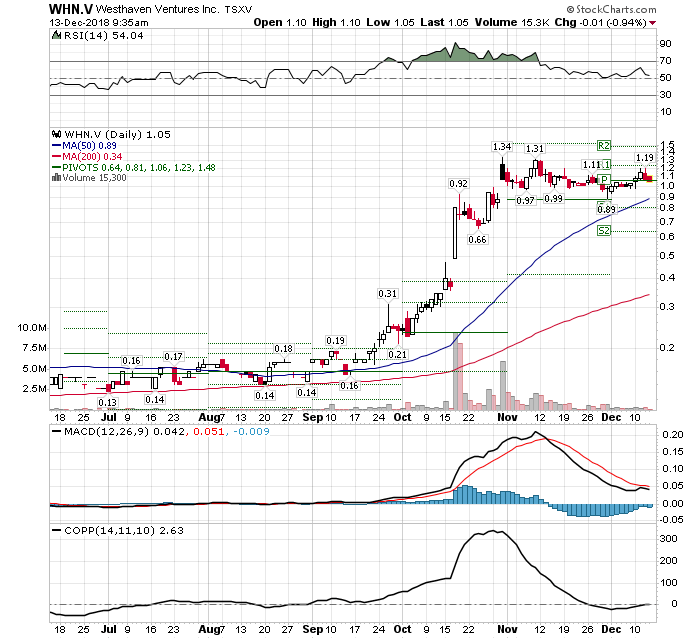Viewport: 700px width, 639px height.
Task: Click the red MA(200) line swatch
Action: 56,156
